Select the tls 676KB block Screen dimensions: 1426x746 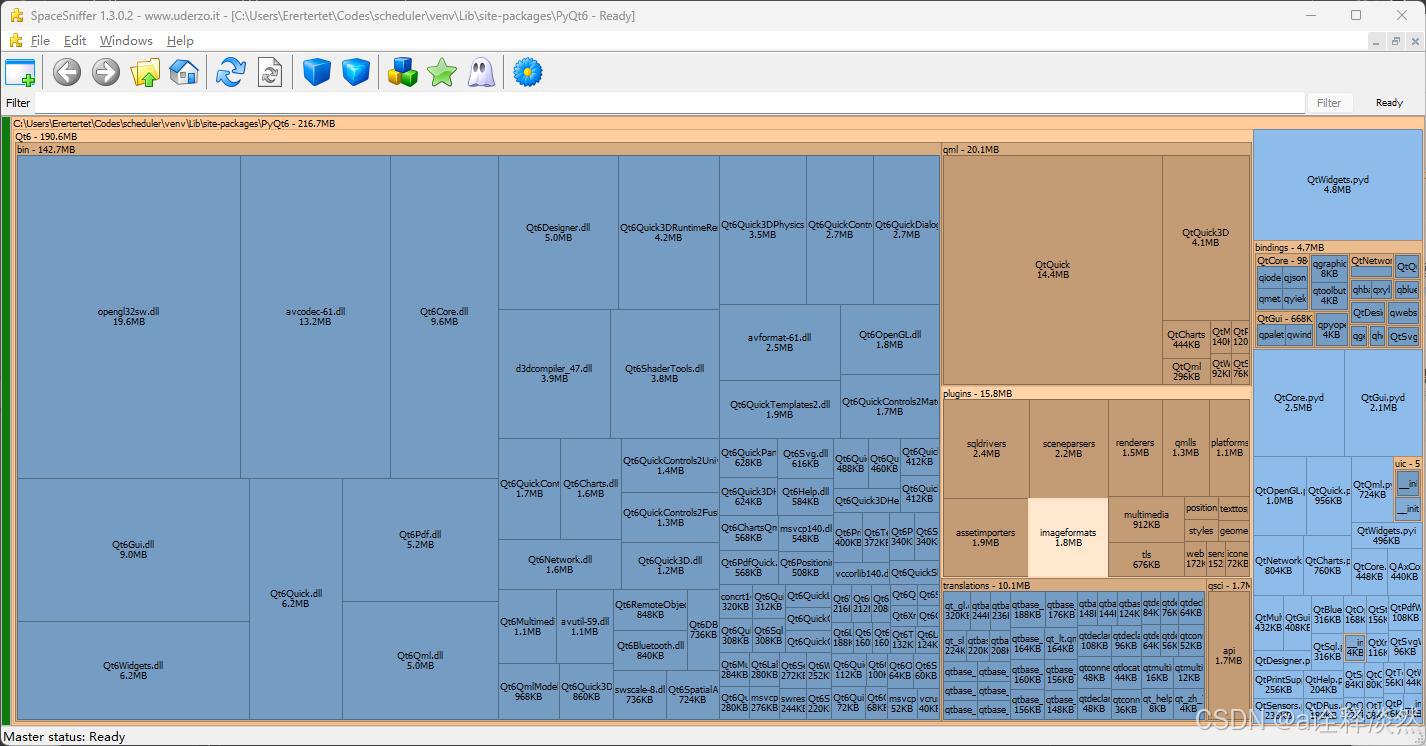pos(1146,559)
